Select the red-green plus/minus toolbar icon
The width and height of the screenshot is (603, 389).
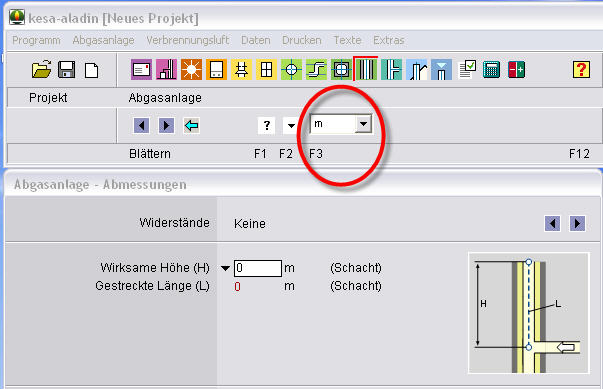pos(516,70)
